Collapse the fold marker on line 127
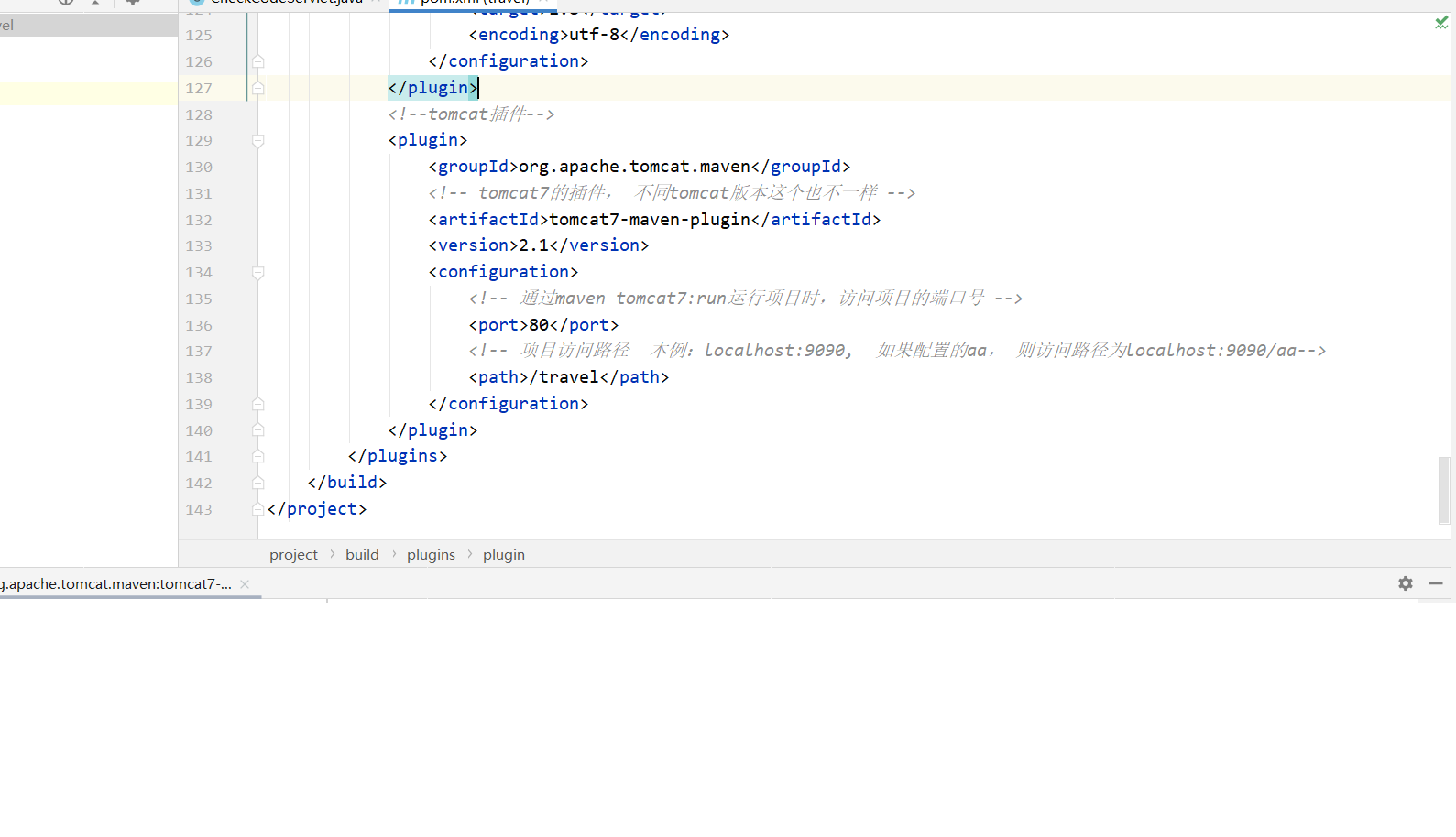The width and height of the screenshot is (1456, 837). 258,88
